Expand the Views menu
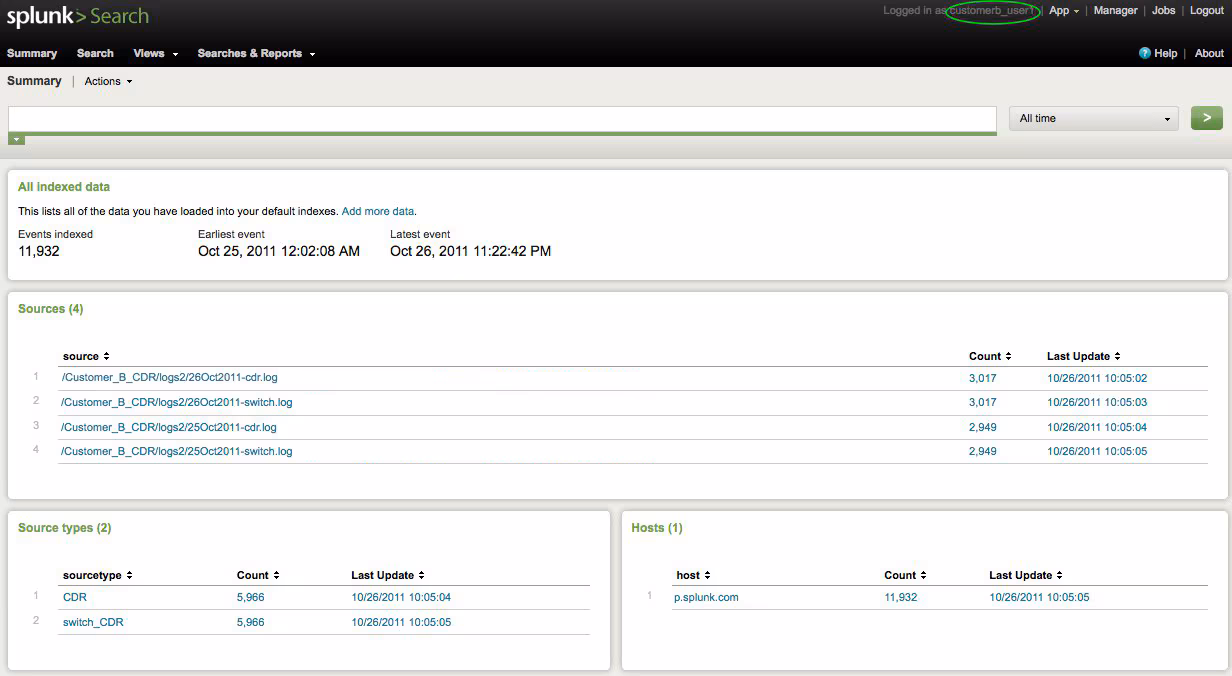This screenshot has height=676, width=1232. 155,53
